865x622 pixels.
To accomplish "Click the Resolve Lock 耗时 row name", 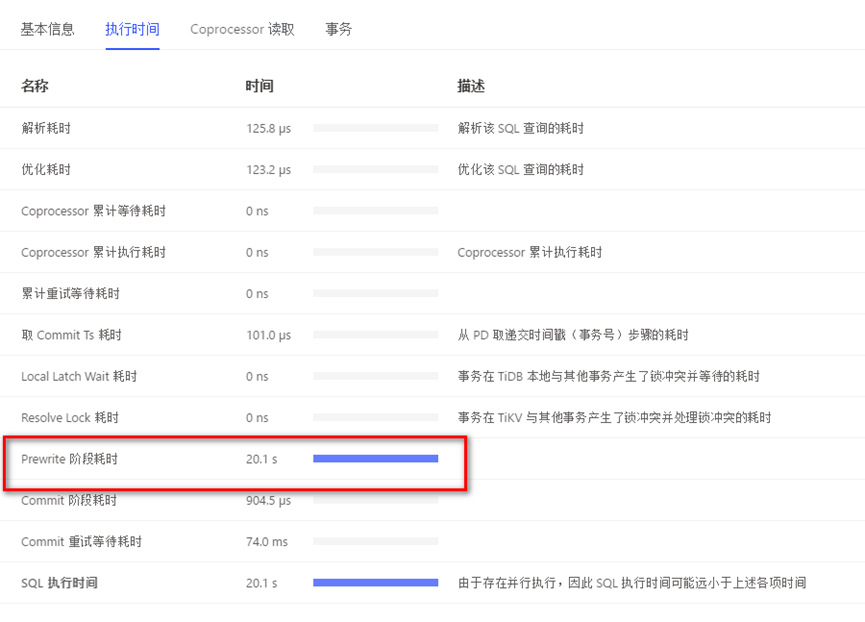I will click(x=69, y=417).
